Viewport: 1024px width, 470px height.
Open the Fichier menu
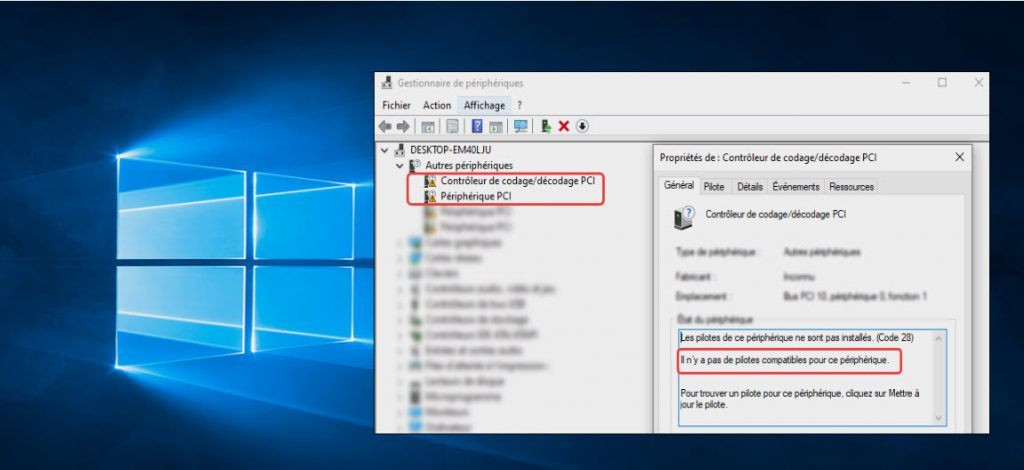396,105
